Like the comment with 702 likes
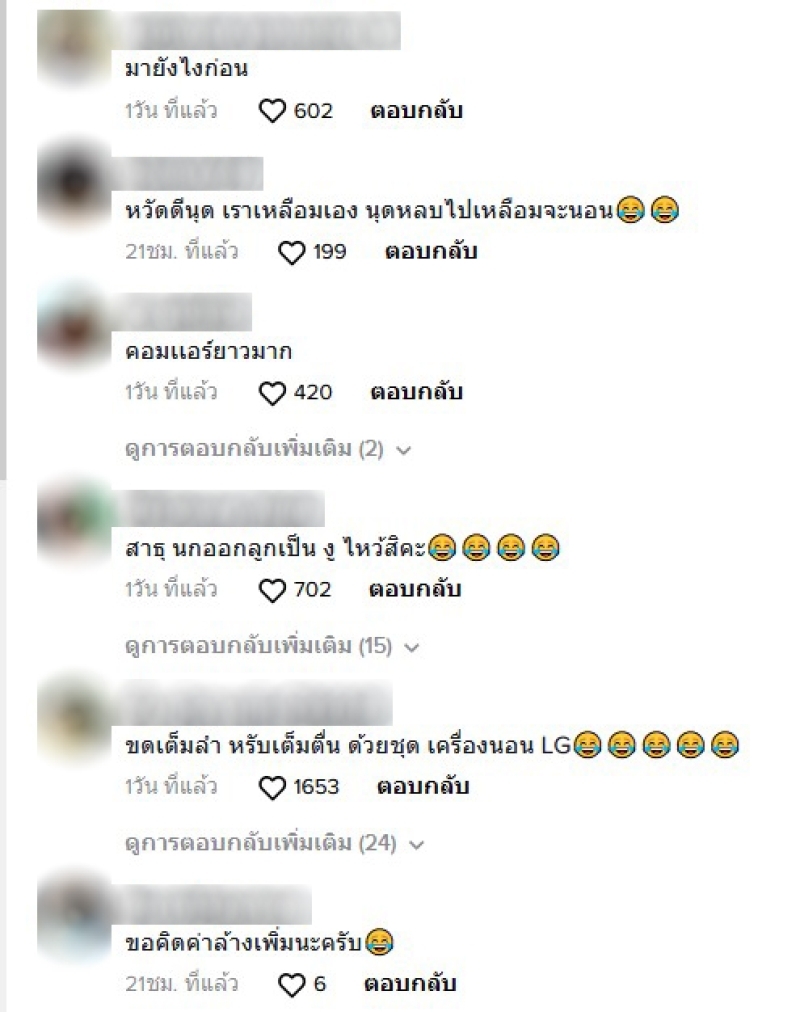Image resolution: width=800 pixels, height=1012 pixels. (272, 590)
